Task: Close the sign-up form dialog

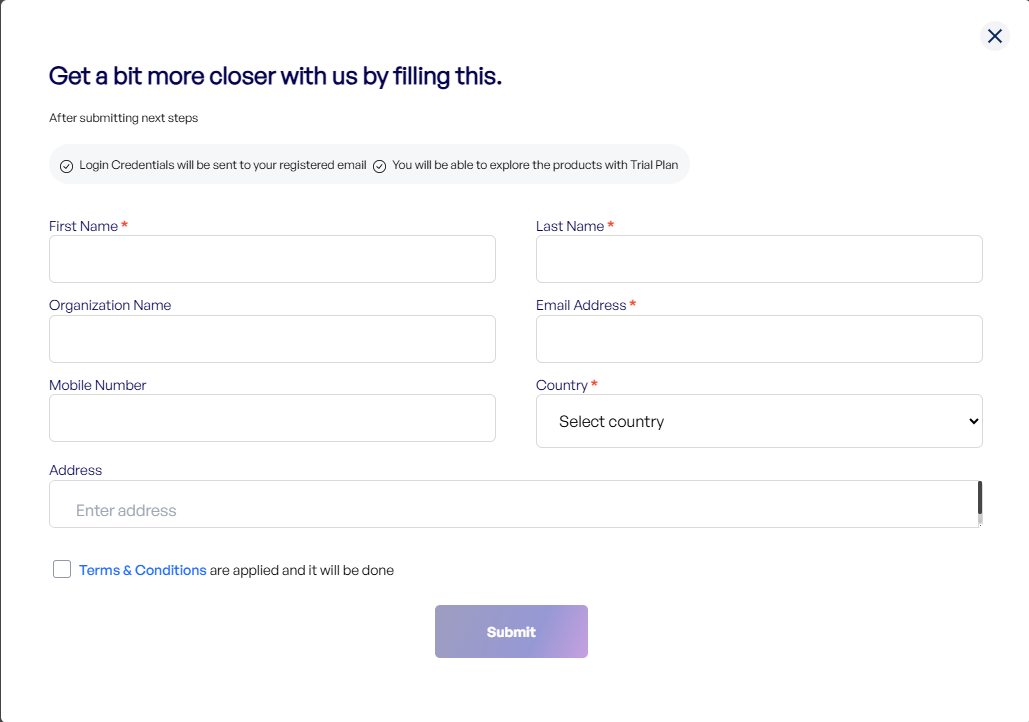Action: click(x=995, y=36)
